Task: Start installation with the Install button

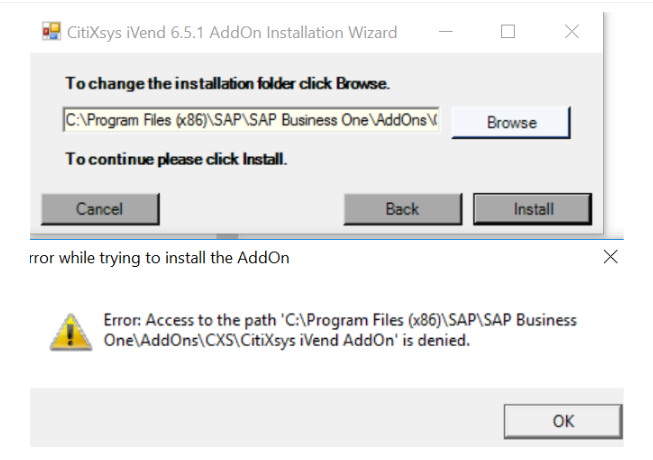Action: tap(533, 209)
